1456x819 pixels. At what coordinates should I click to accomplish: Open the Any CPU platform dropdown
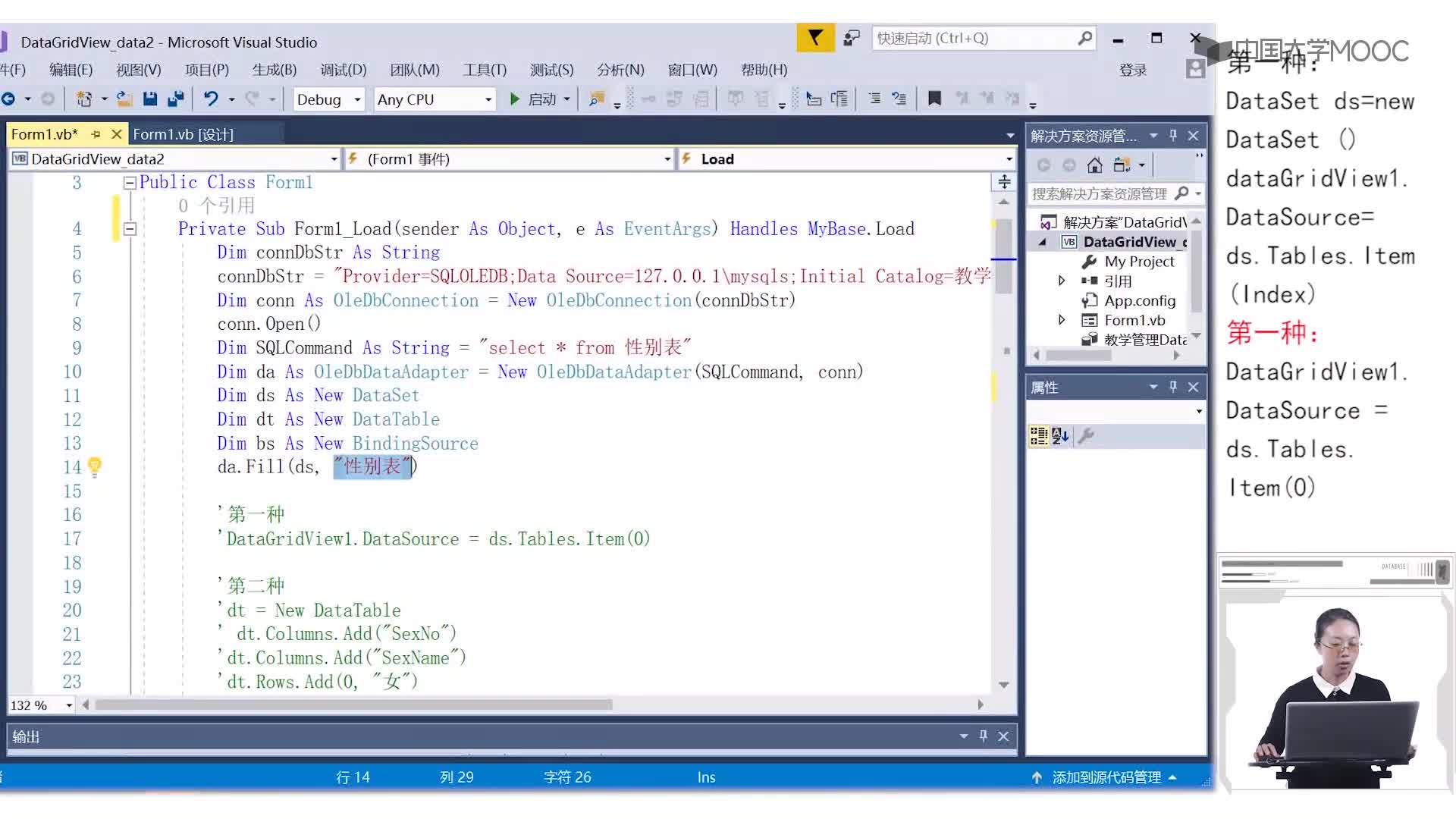point(435,99)
